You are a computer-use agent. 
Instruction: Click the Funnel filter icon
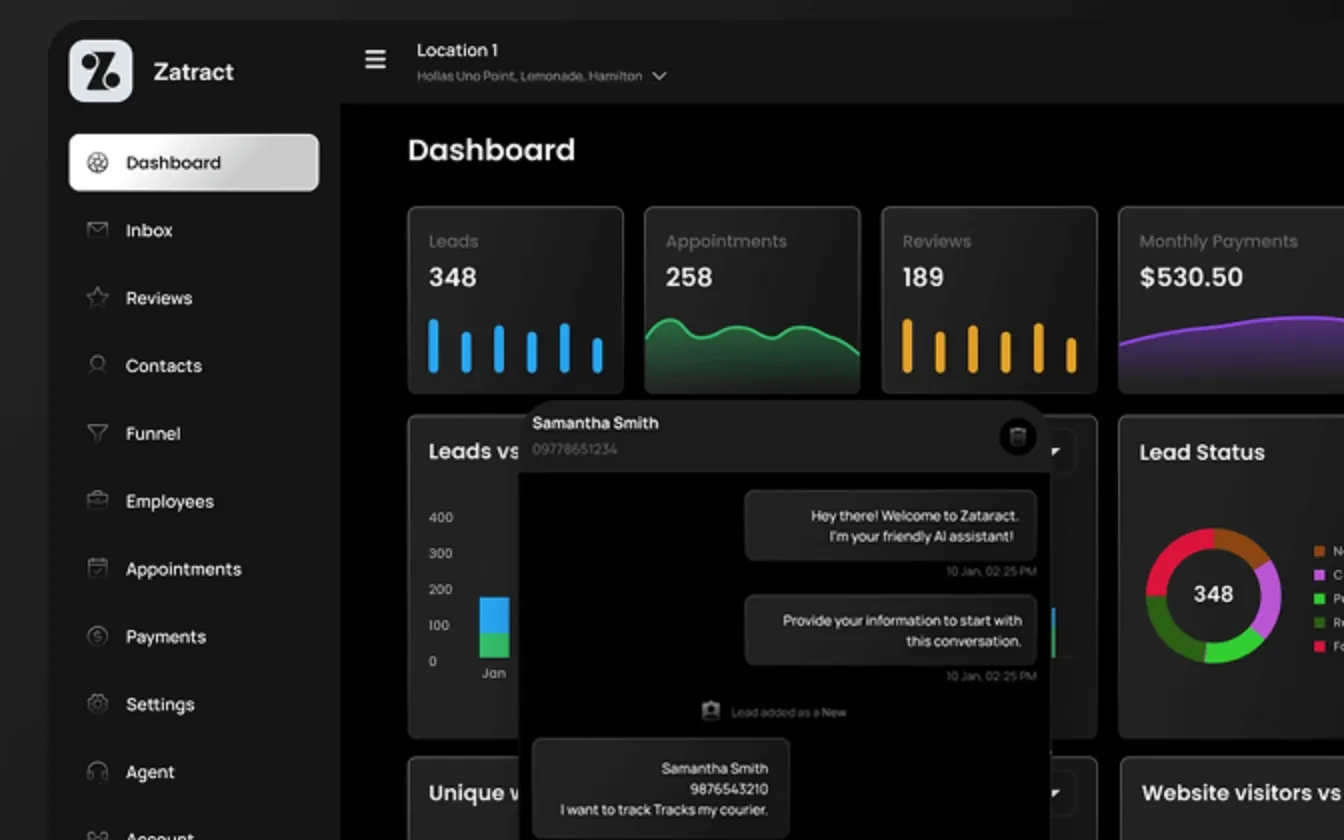click(x=97, y=433)
